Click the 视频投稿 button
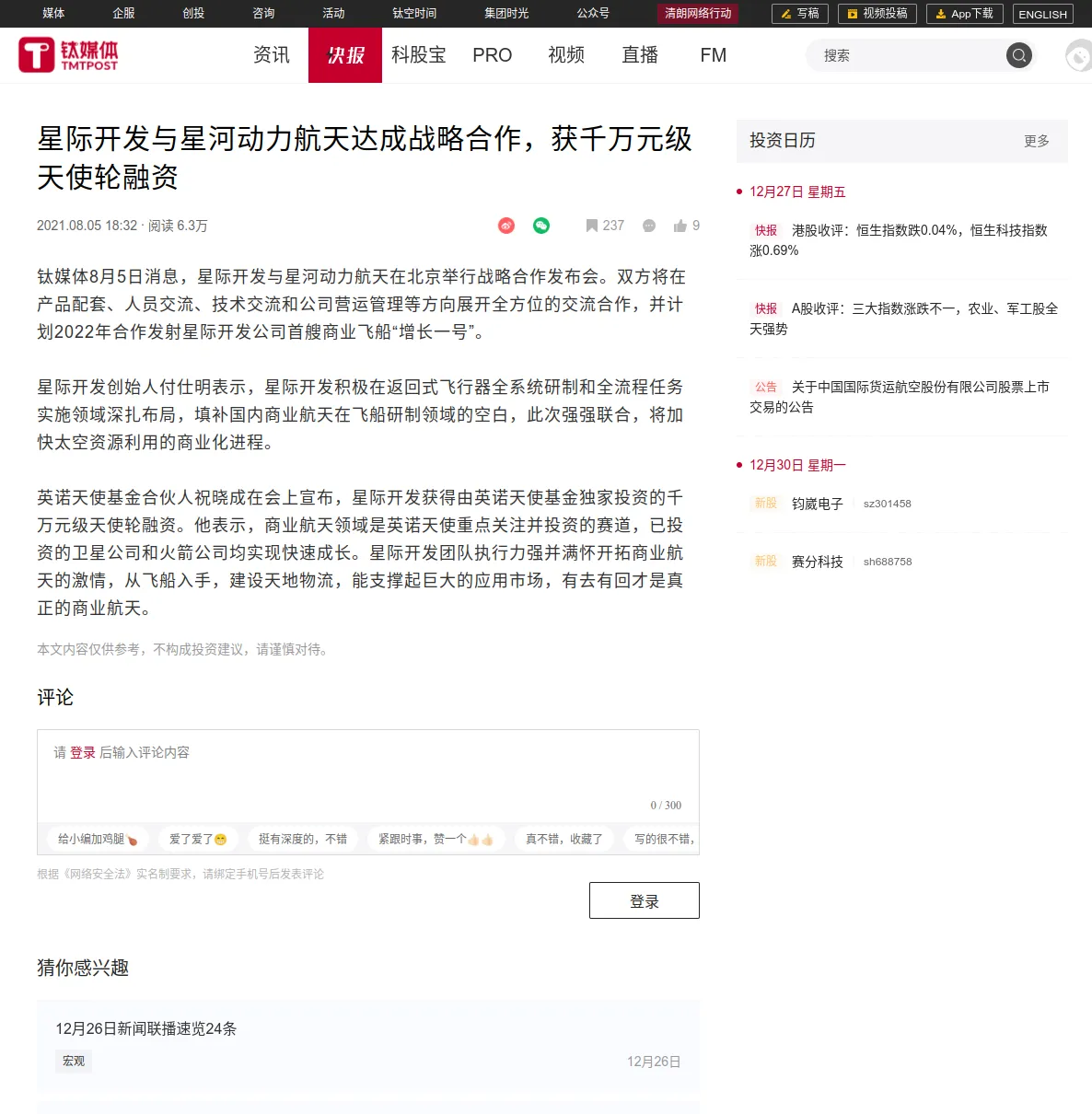1092x1114 pixels. point(877,14)
